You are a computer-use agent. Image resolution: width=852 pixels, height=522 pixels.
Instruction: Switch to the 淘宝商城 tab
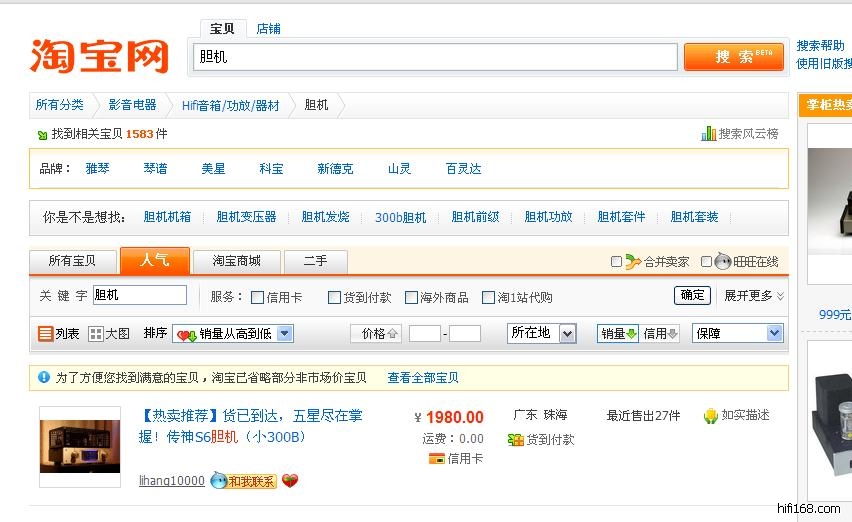coord(236,261)
